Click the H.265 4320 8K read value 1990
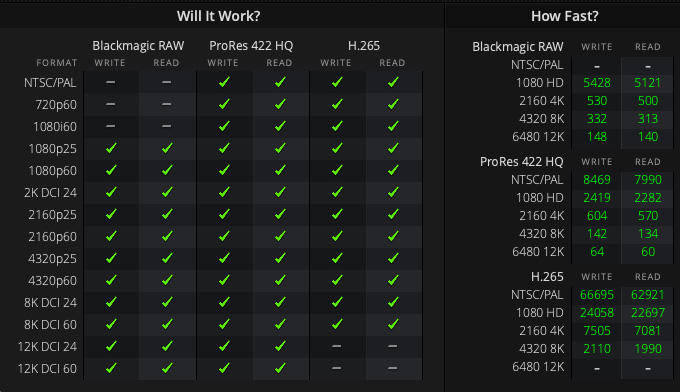The image size is (680, 392). 648,349
